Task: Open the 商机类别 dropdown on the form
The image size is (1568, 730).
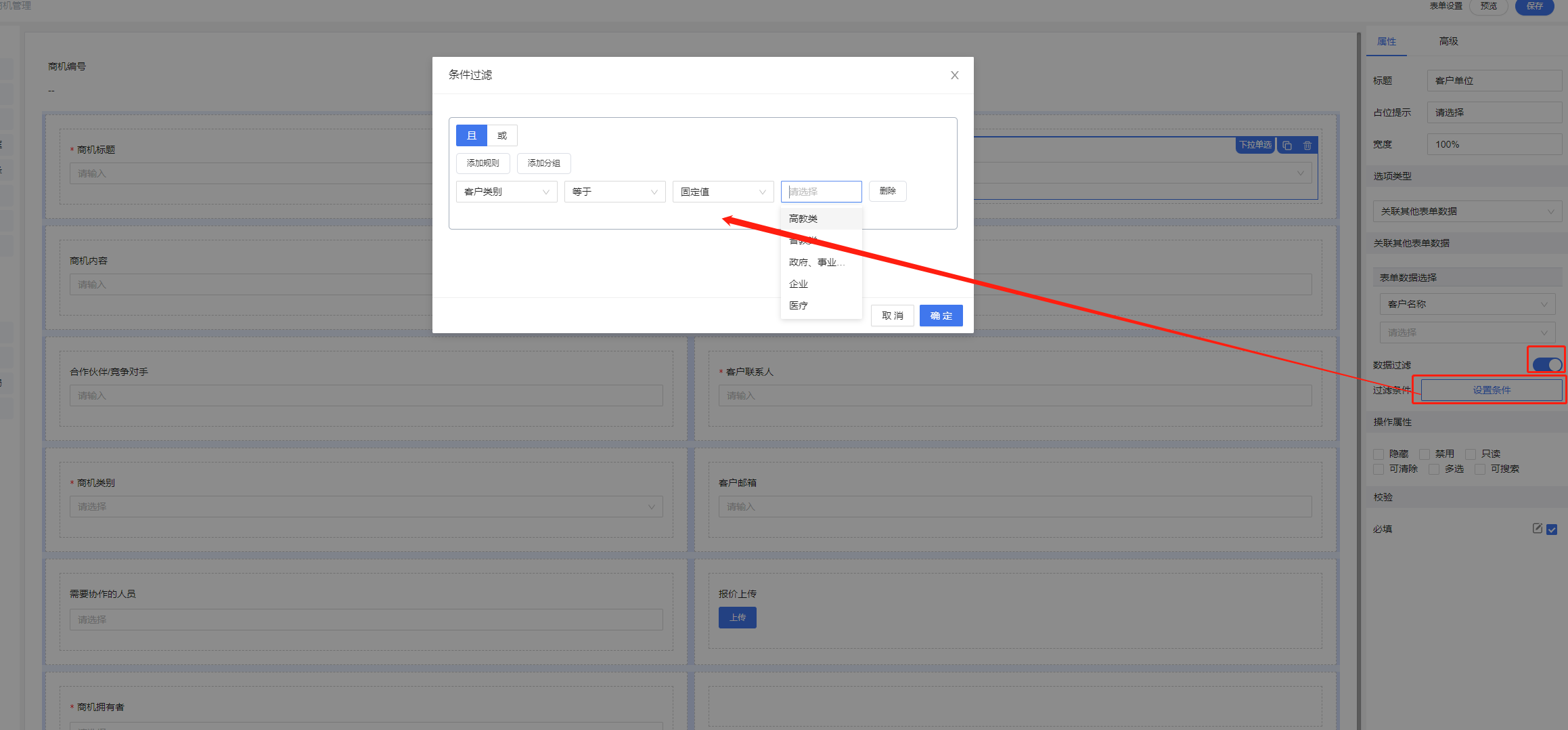Action: (x=366, y=507)
